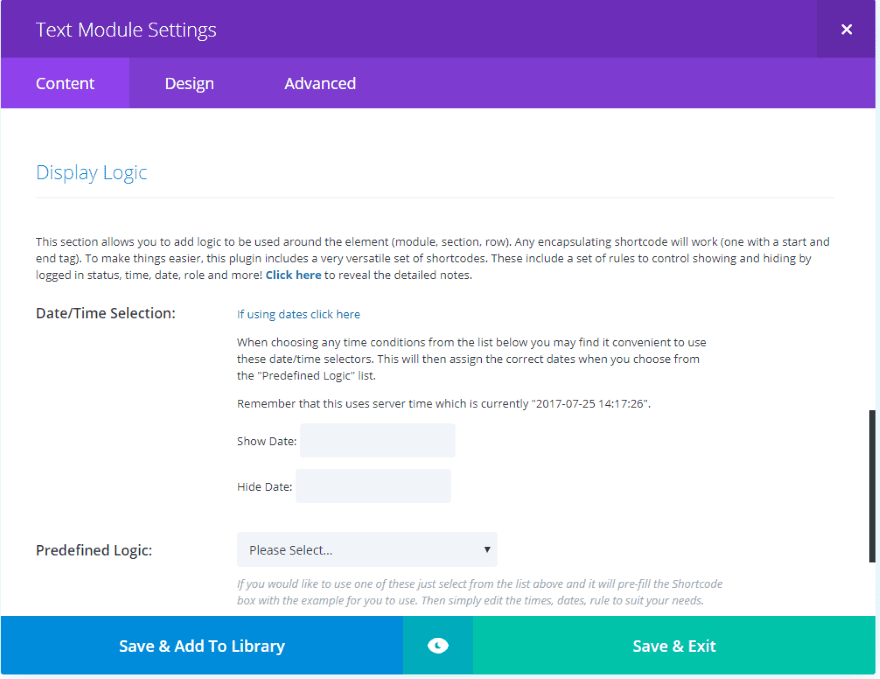Click the Date/Time Selection label
880x679 pixels.
(x=105, y=313)
